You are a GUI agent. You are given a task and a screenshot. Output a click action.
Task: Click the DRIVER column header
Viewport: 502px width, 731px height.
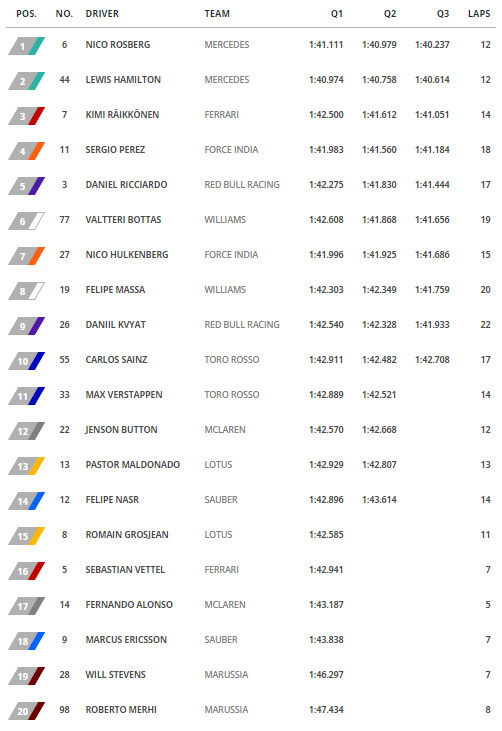coord(102,14)
